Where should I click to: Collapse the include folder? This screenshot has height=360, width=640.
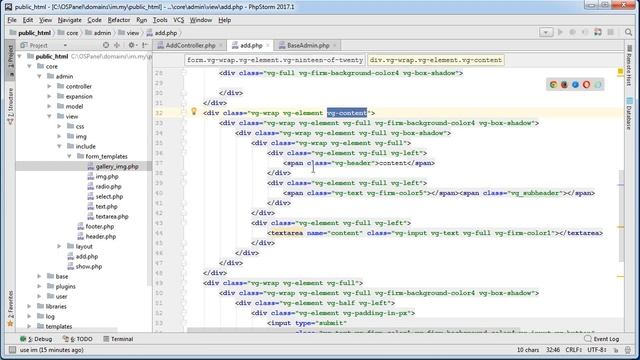(x=60, y=146)
